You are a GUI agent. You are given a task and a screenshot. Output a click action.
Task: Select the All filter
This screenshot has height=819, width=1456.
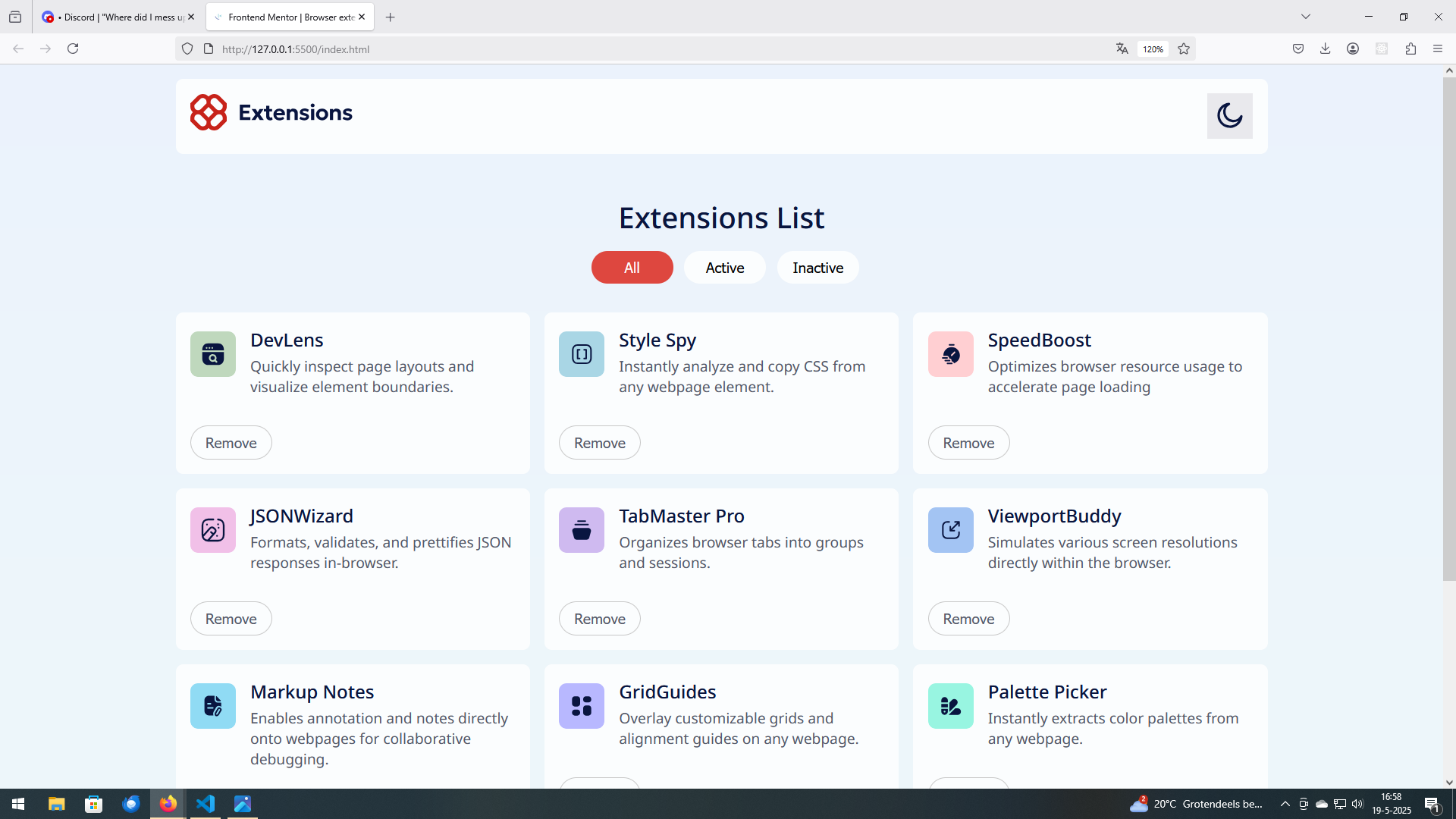point(632,268)
